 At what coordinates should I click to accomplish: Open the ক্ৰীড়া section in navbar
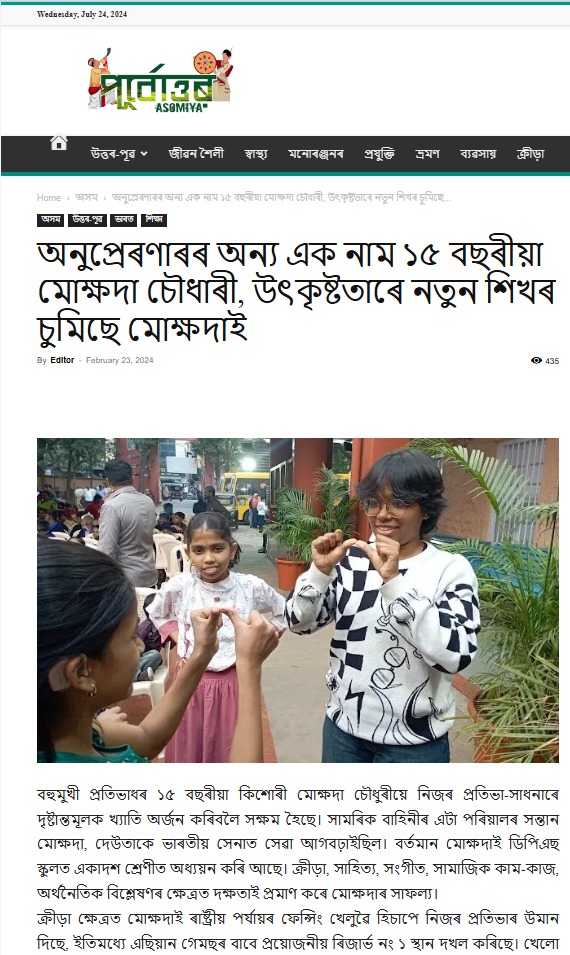[530, 154]
